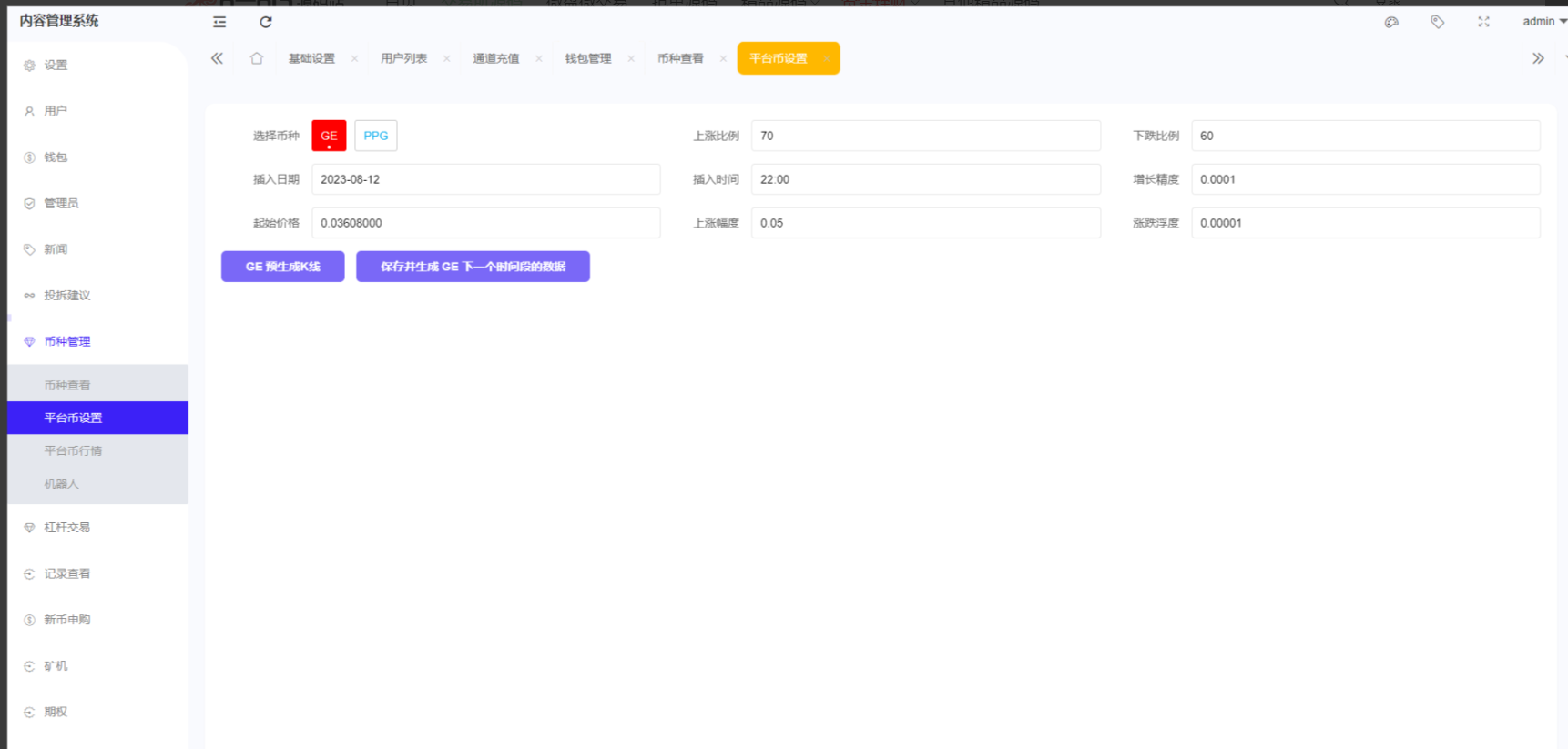Screen dimensions: 1568x749
Task: Expand 钱包 sidebar menu
Action: pos(97,157)
